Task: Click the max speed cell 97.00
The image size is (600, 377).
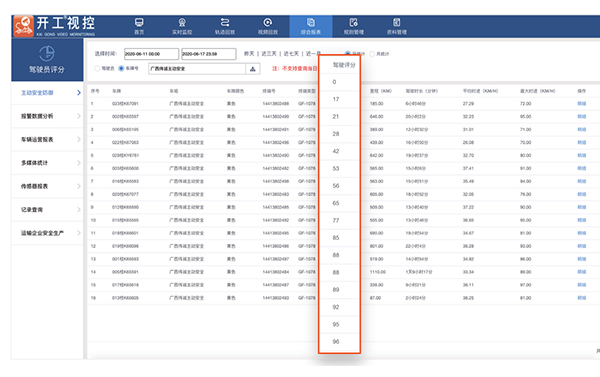Action: click(525, 285)
